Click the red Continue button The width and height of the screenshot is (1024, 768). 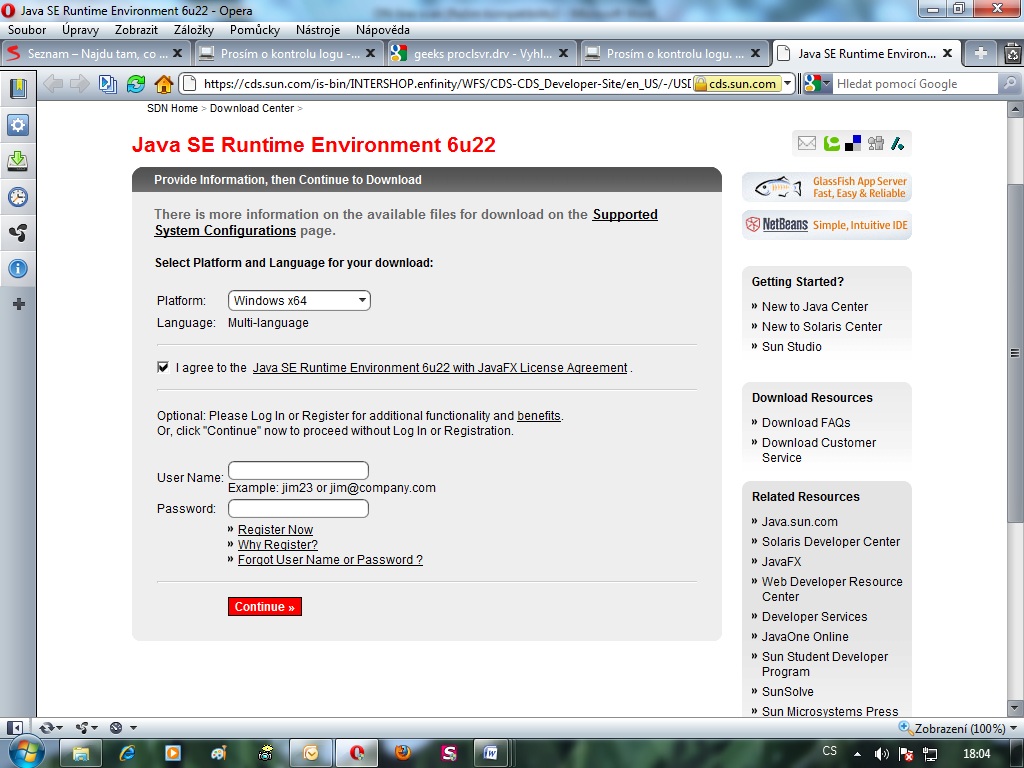point(264,607)
